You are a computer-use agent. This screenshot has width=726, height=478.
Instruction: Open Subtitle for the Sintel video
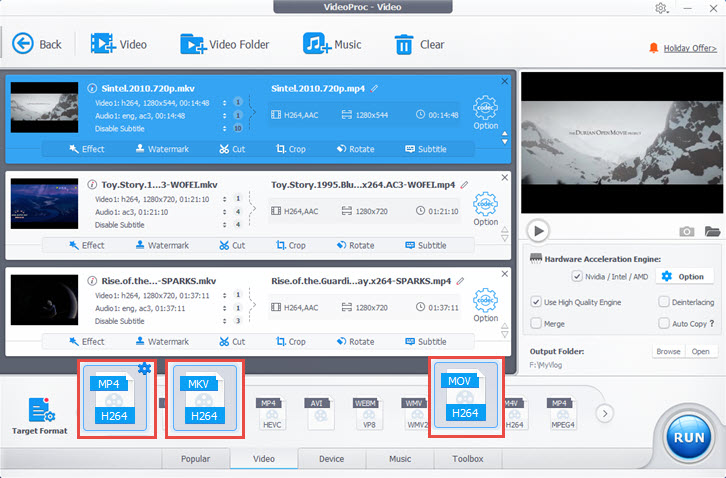[x=426, y=149]
